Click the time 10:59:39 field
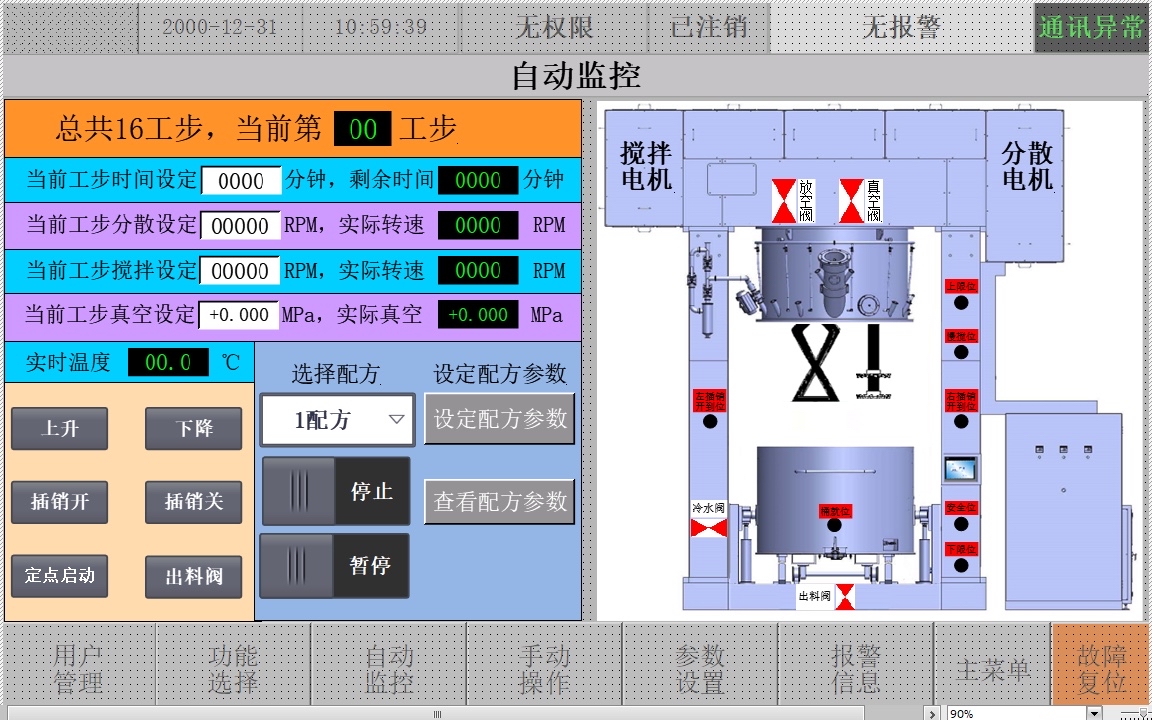Image resolution: width=1152 pixels, height=720 pixels. point(380,28)
